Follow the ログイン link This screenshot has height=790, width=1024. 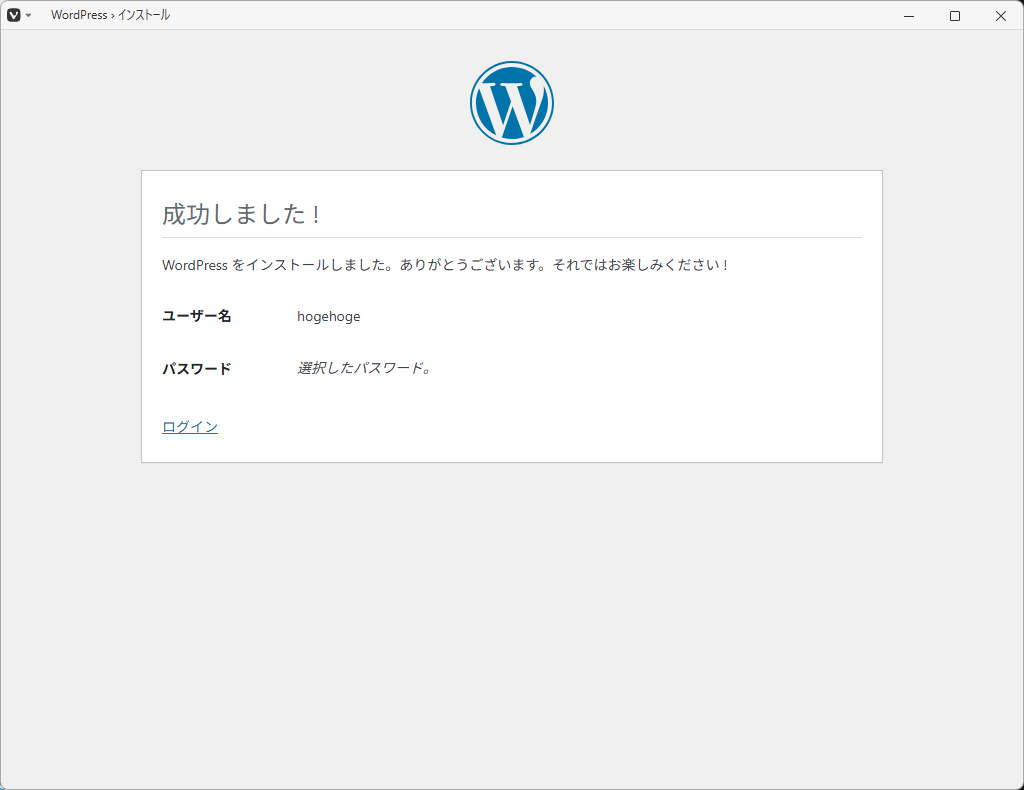tap(190, 427)
